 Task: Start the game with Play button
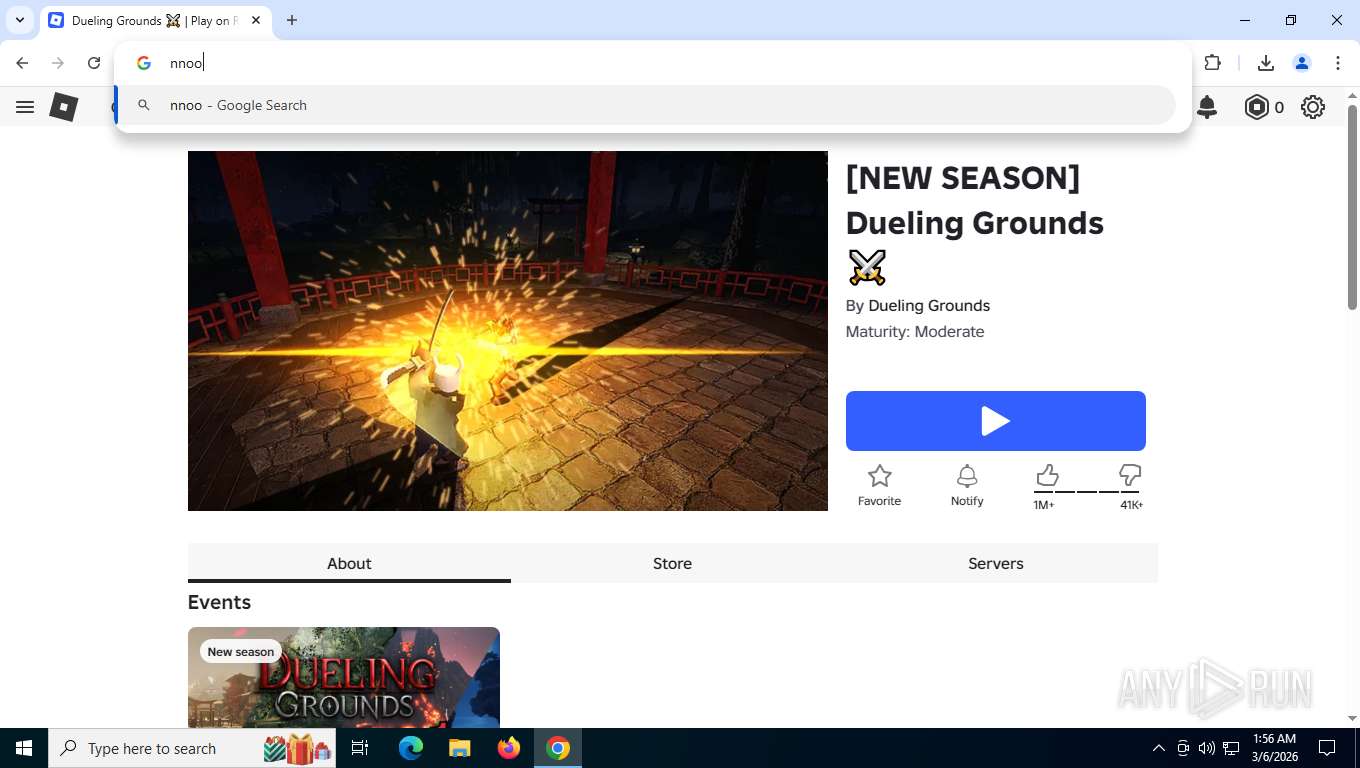[x=995, y=421]
